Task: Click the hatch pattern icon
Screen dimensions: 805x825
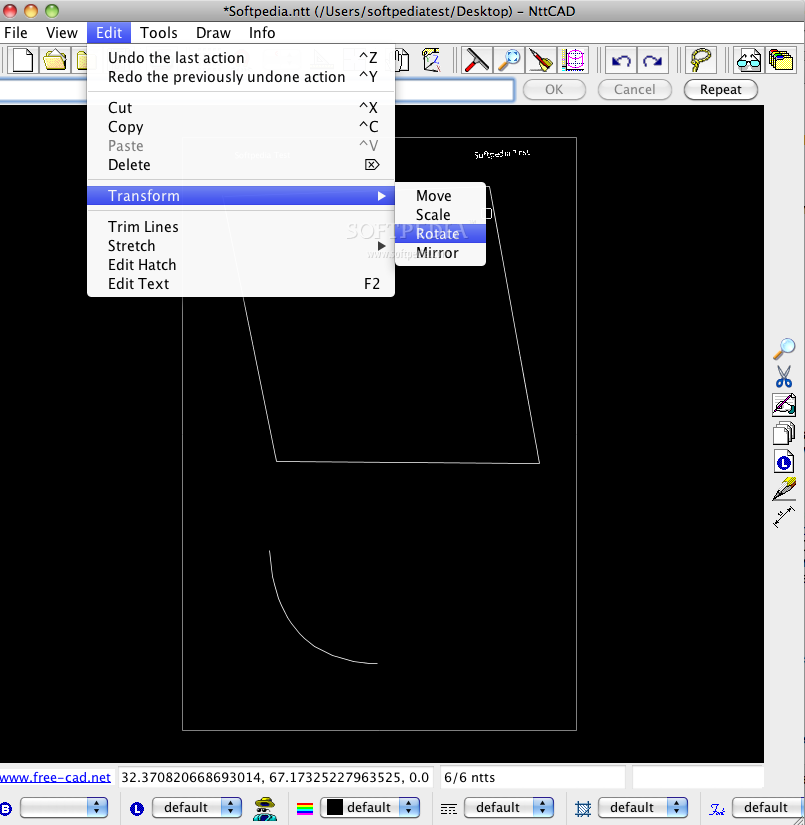Action: pyautogui.click(x=583, y=808)
